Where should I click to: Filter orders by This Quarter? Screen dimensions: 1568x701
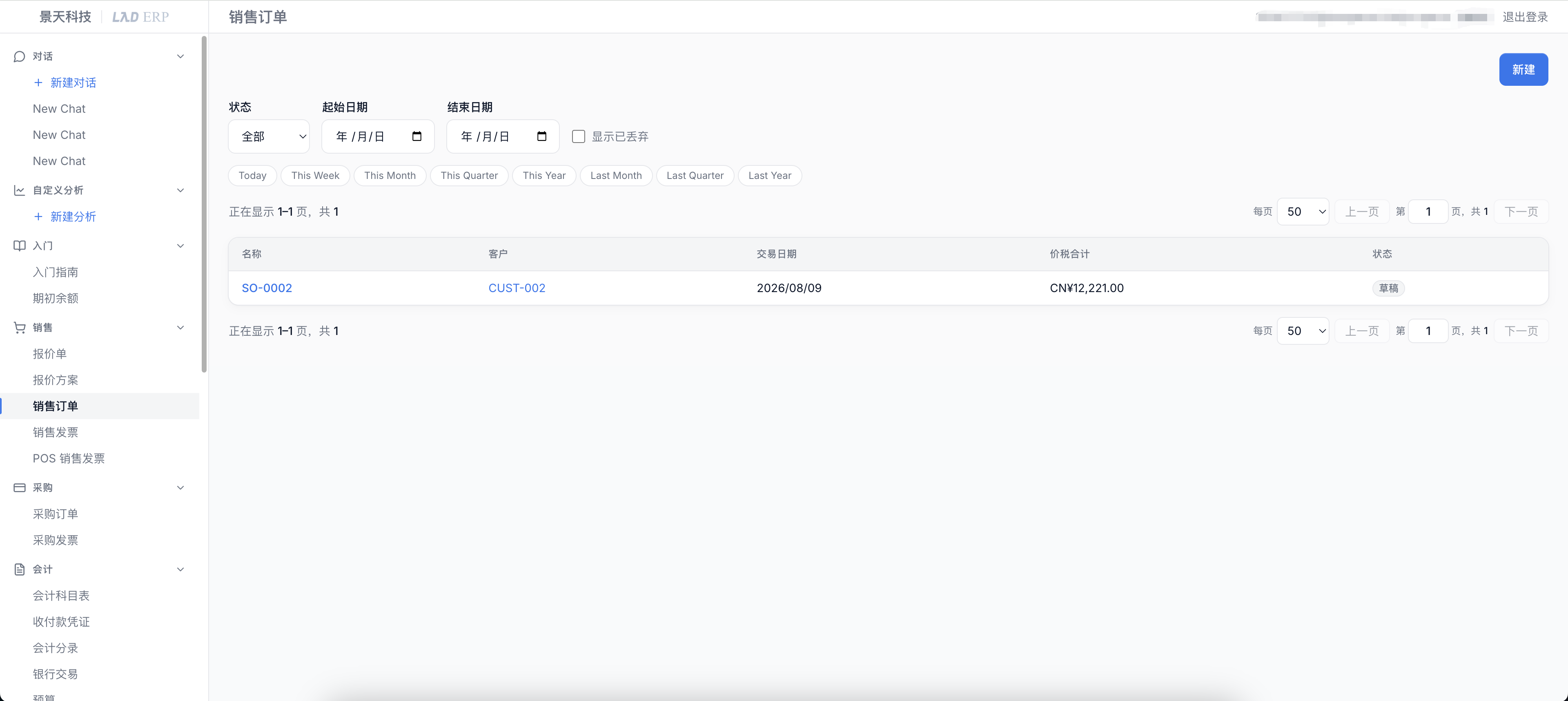click(469, 175)
